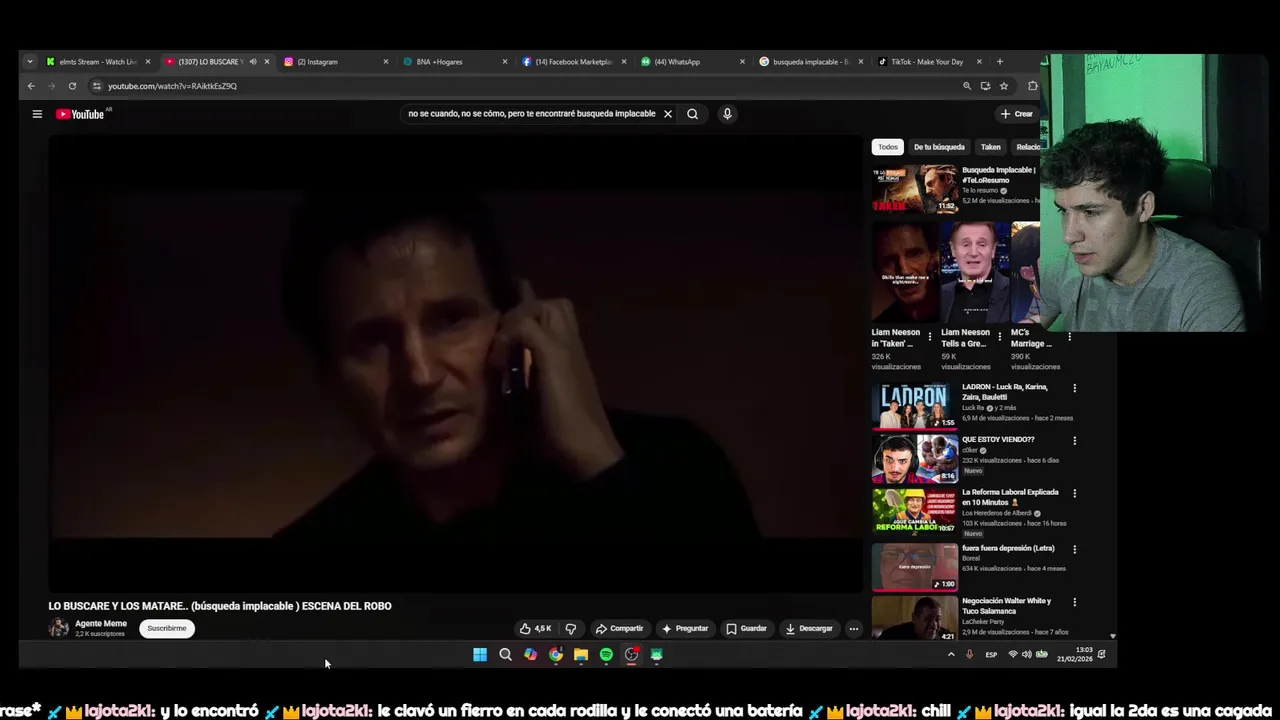The height and width of the screenshot is (720, 1280).
Task: Open Liam Neeson in 'Taken' short
Action: point(904,272)
